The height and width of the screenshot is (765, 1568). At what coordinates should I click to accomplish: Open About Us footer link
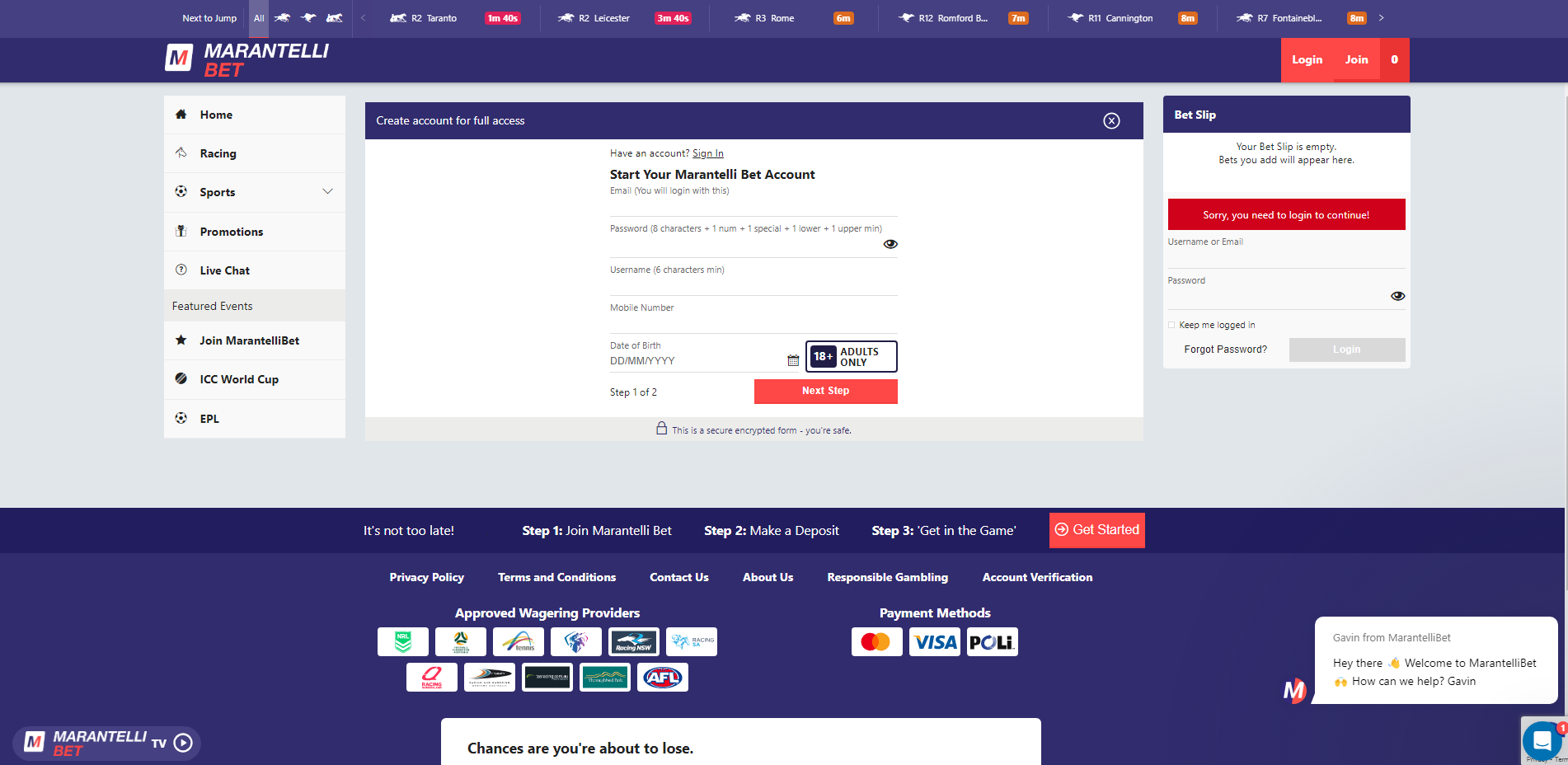768,577
